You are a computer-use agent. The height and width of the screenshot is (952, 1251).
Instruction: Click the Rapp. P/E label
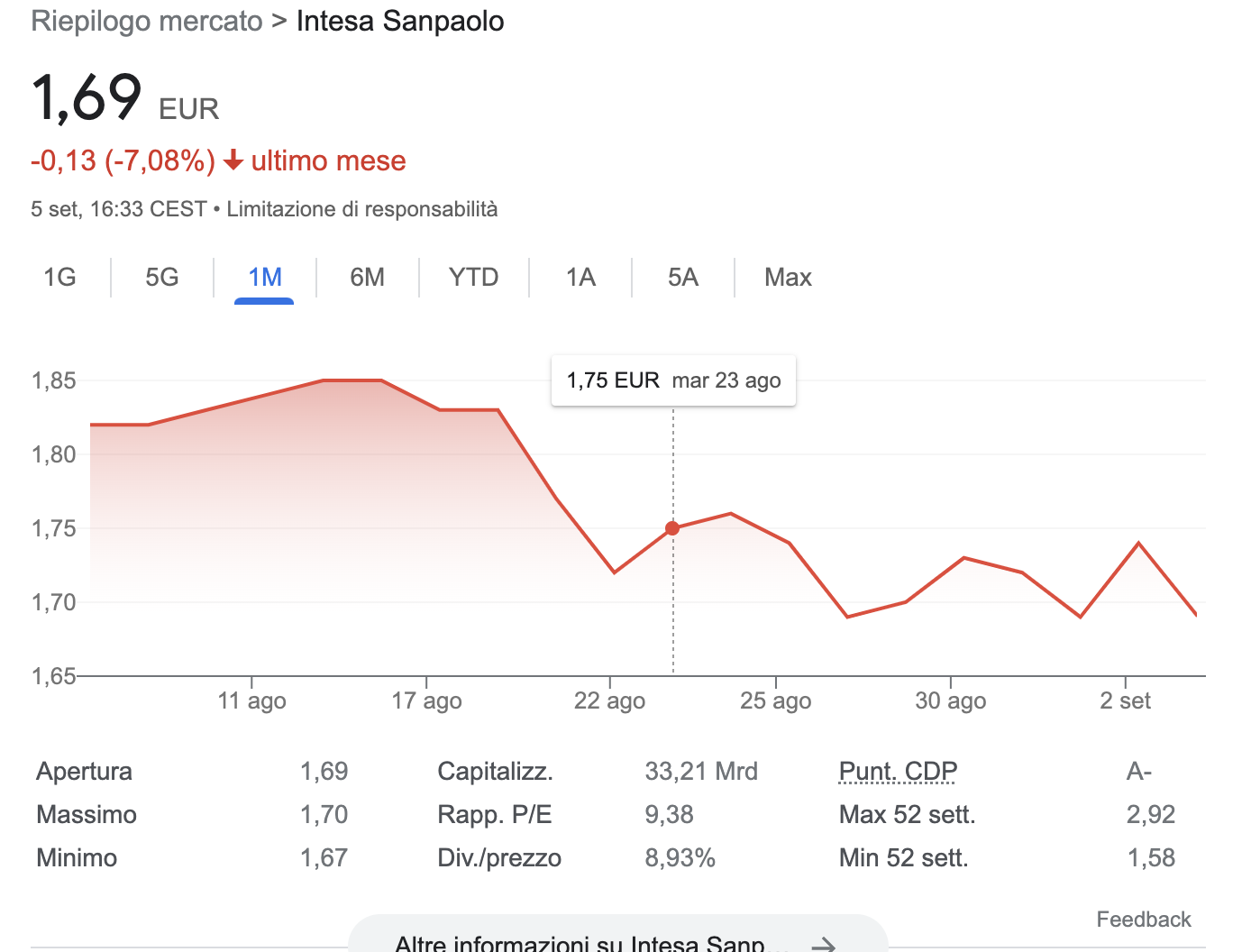(495, 815)
